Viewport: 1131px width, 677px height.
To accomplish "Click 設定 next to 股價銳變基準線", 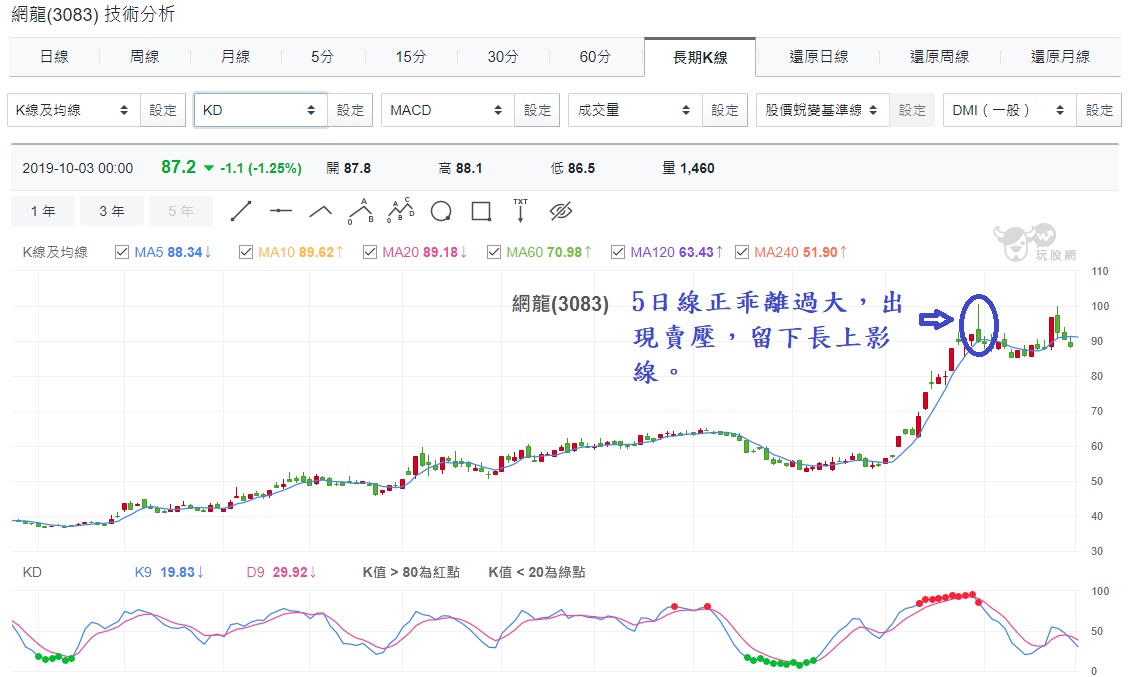I will [912, 110].
